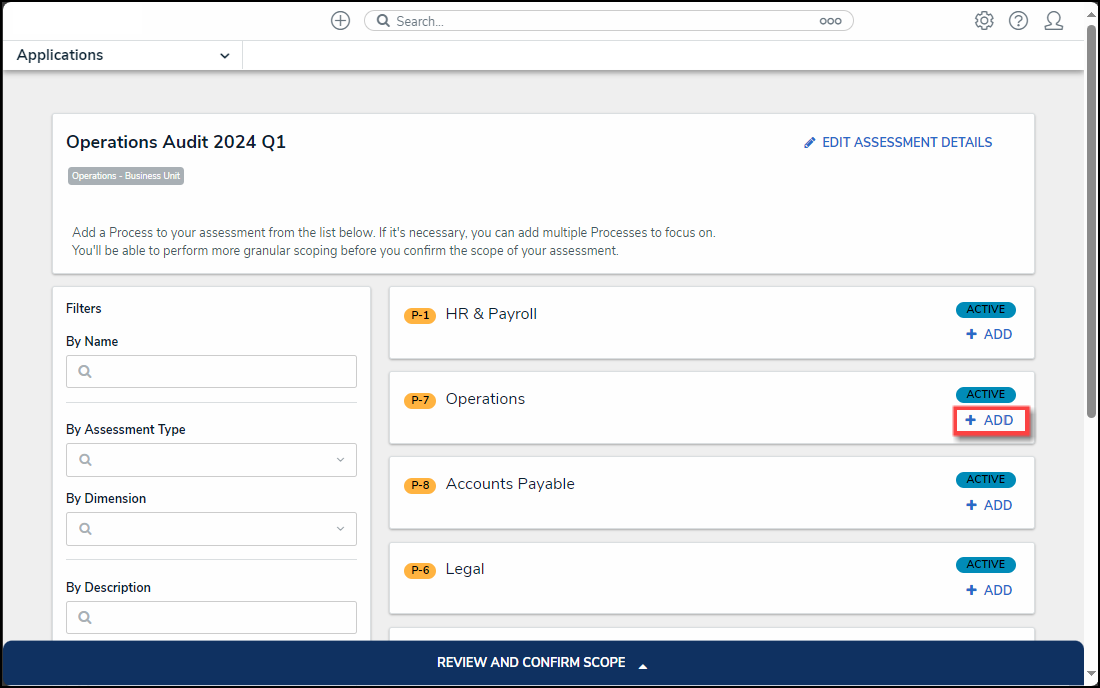Open the help question mark icon
Viewport: 1100px width, 688px height.
pyautogui.click(x=1018, y=21)
